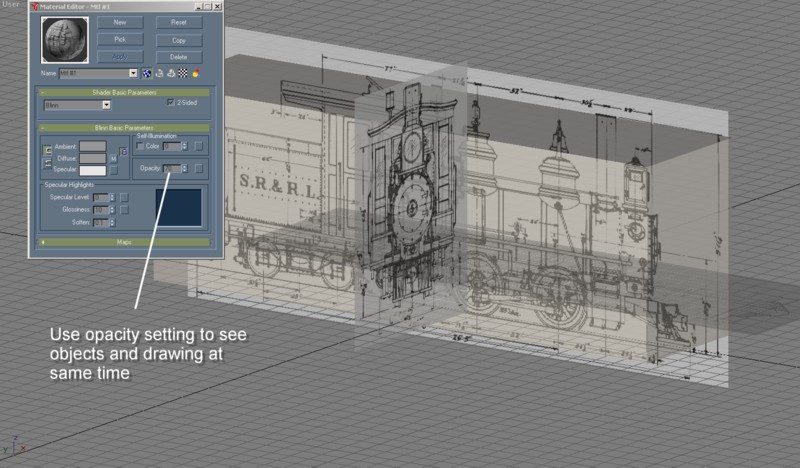Click the Opacity map slot button
The image size is (800, 468).
198,168
